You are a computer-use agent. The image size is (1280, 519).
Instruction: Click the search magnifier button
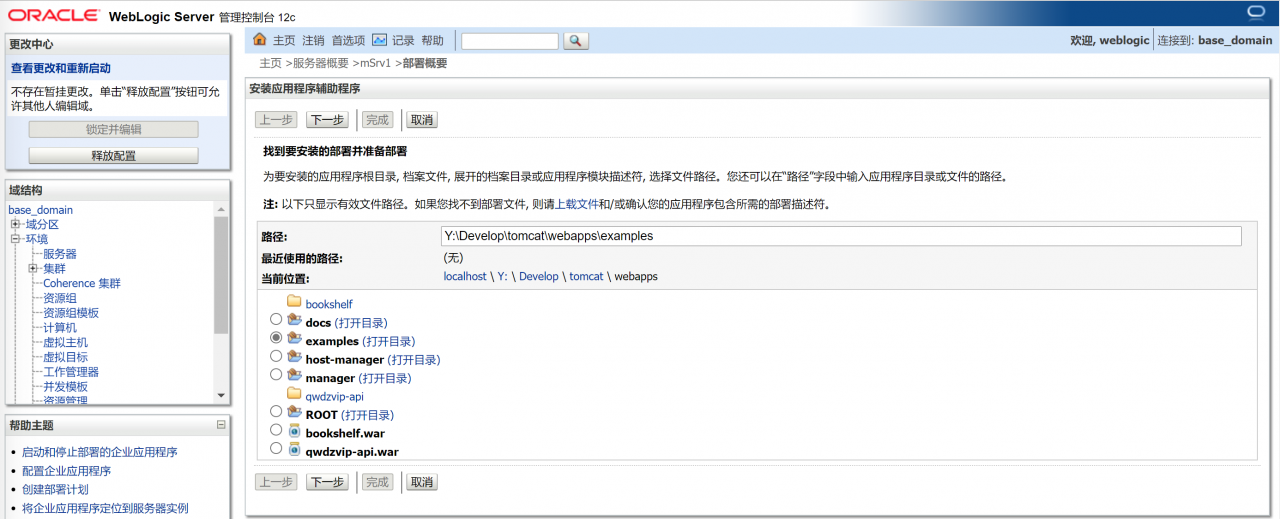pos(576,41)
